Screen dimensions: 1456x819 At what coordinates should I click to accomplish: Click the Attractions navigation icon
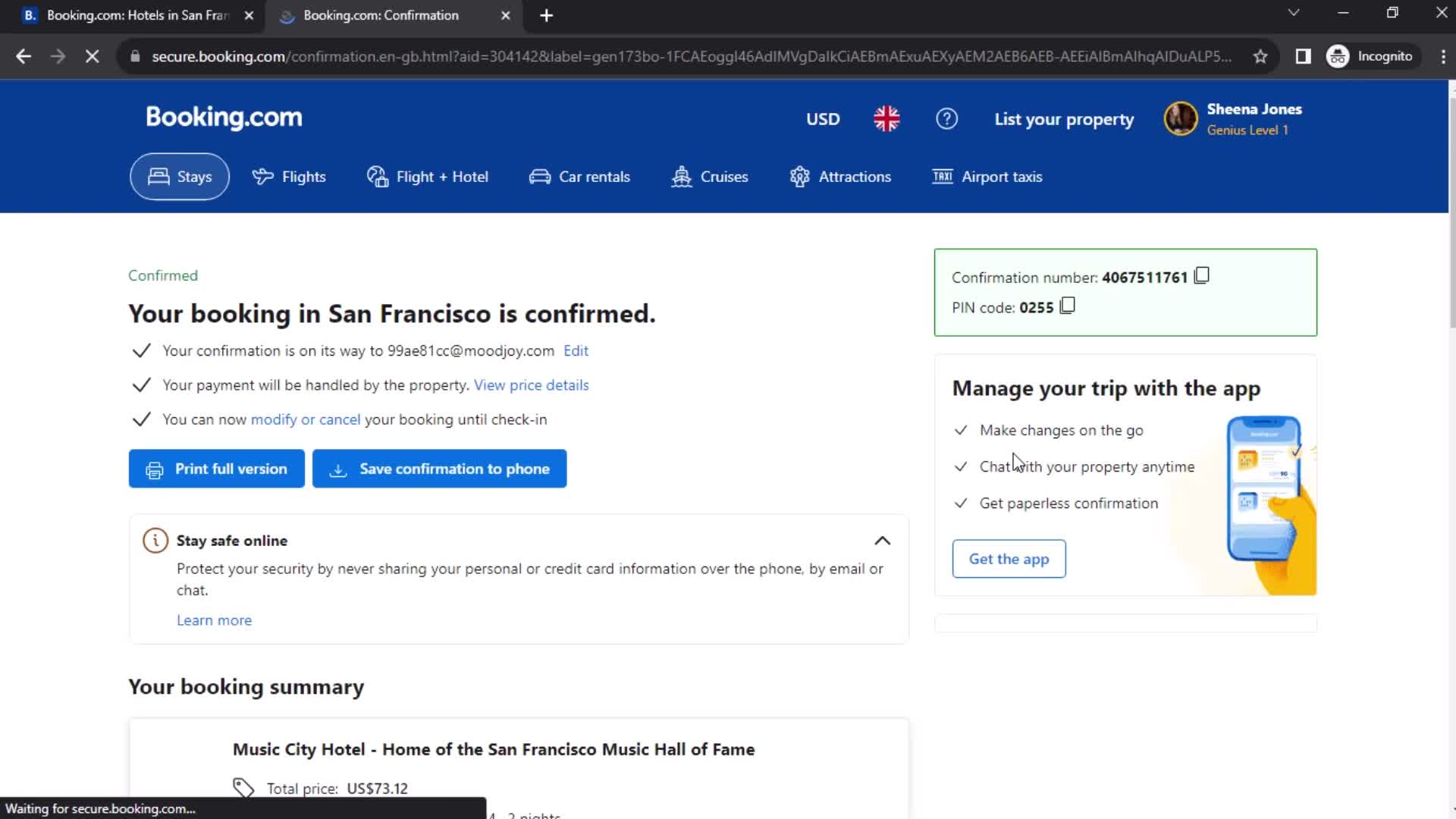coord(800,176)
